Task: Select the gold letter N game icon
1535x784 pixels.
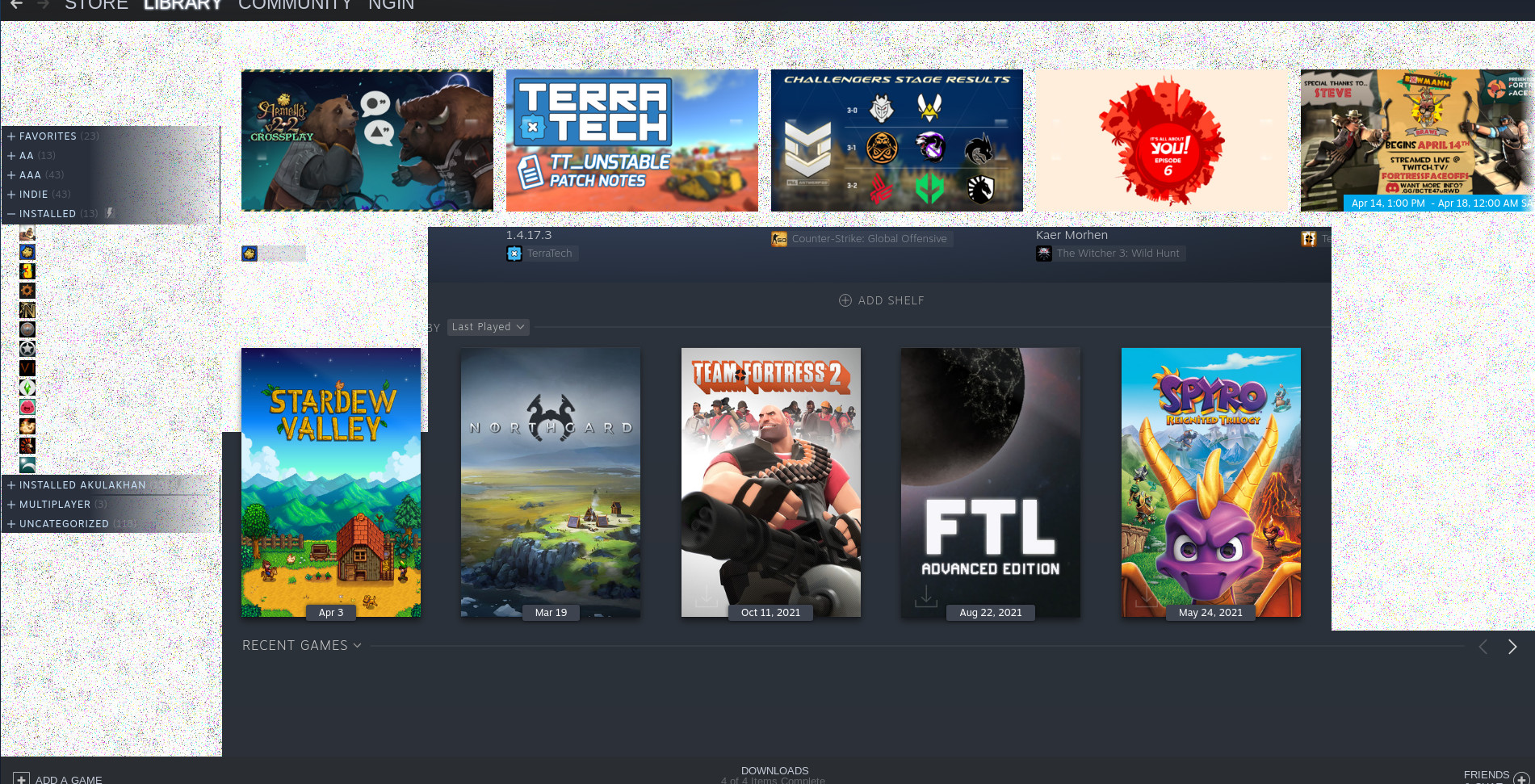Action: pyautogui.click(x=27, y=310)
